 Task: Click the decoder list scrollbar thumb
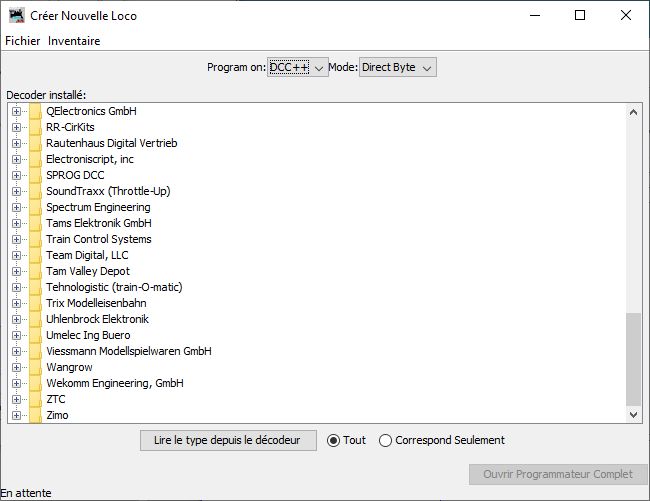click(x=633, y=359)
